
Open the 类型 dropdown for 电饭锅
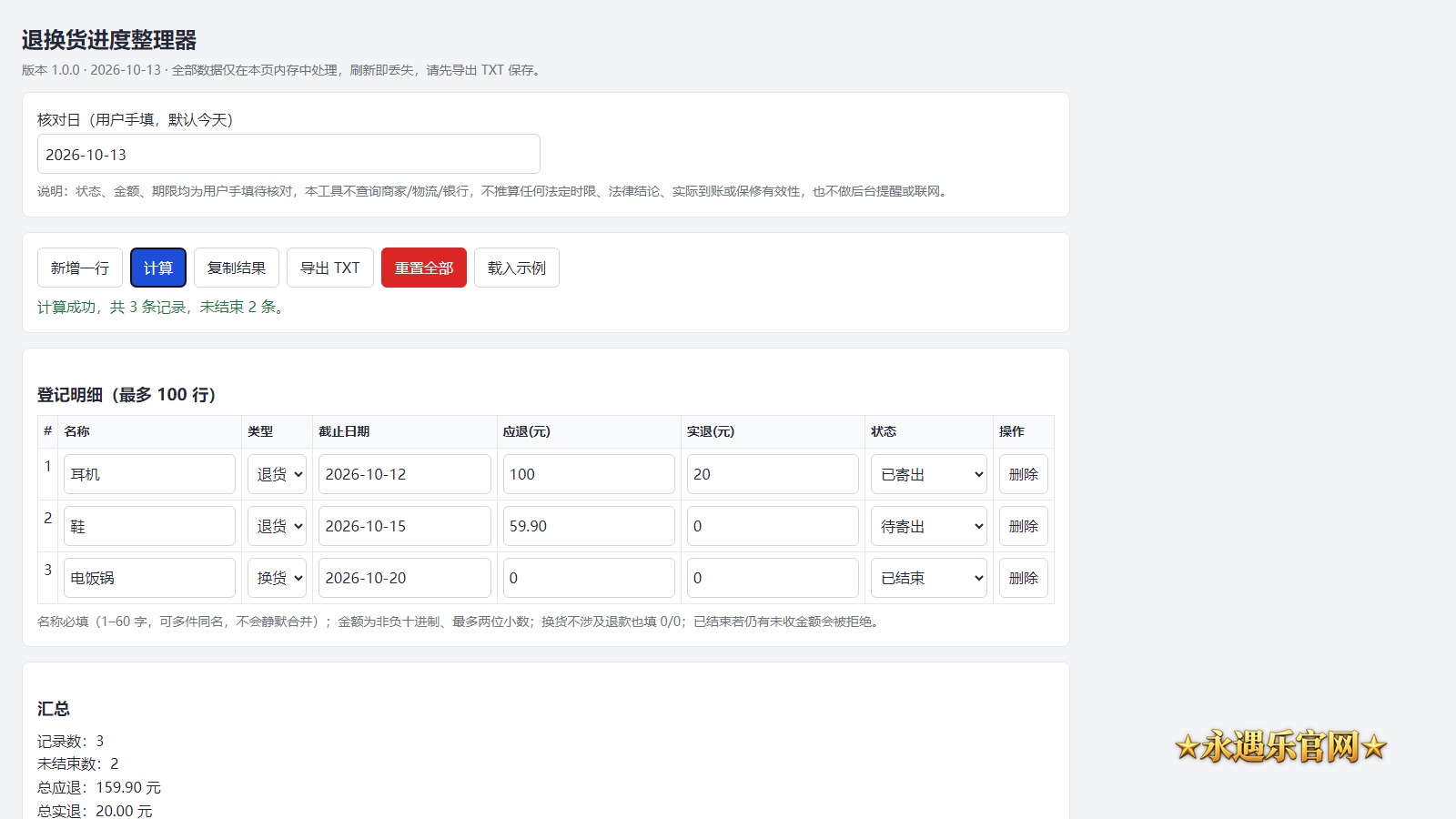tap(277, 578)
